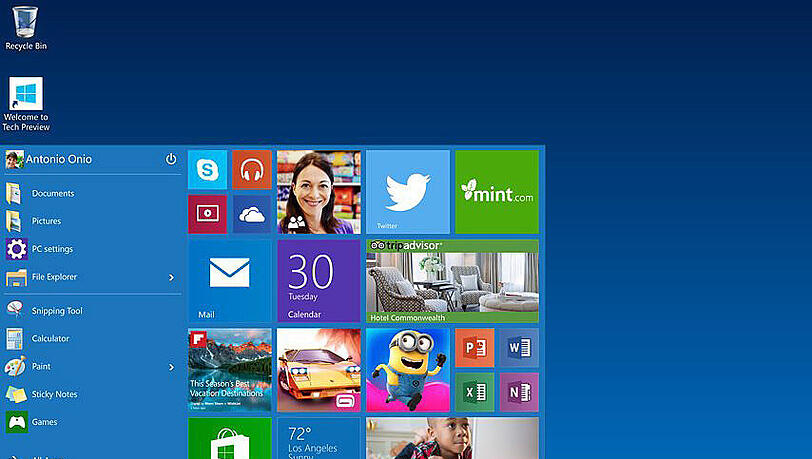The image size is (812, 459).
Task: Open the OneDrive cloud tile
Action: coord(252,214)
